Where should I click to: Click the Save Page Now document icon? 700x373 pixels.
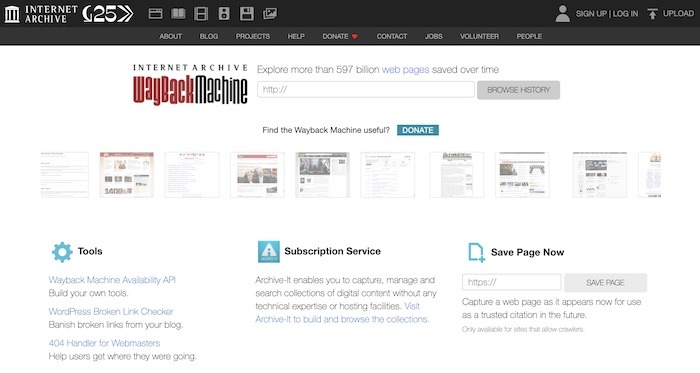[476, 252]
